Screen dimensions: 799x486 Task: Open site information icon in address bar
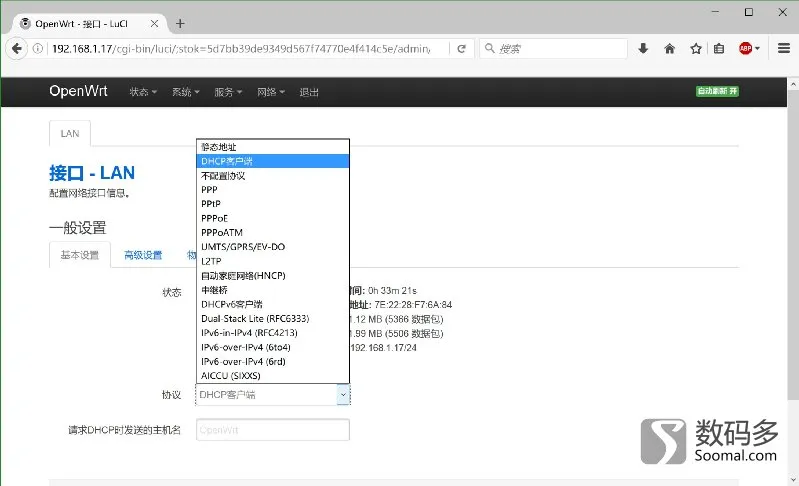[x=38, y=49]
